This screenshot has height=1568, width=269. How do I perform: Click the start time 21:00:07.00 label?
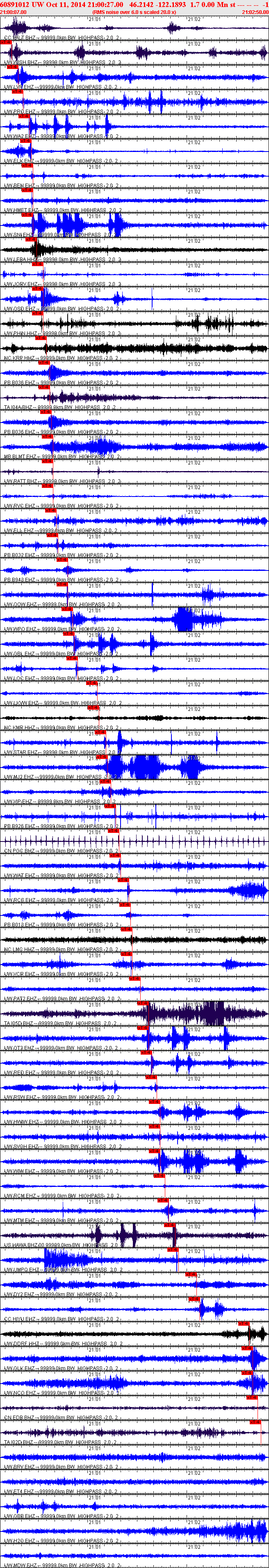coord(14,12)
